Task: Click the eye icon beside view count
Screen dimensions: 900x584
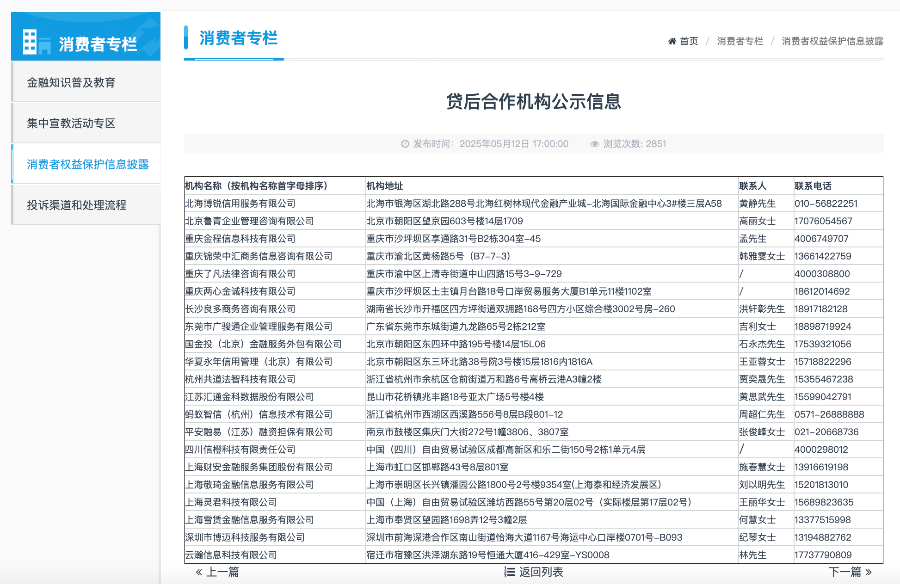Action: [x=594, y=144]
